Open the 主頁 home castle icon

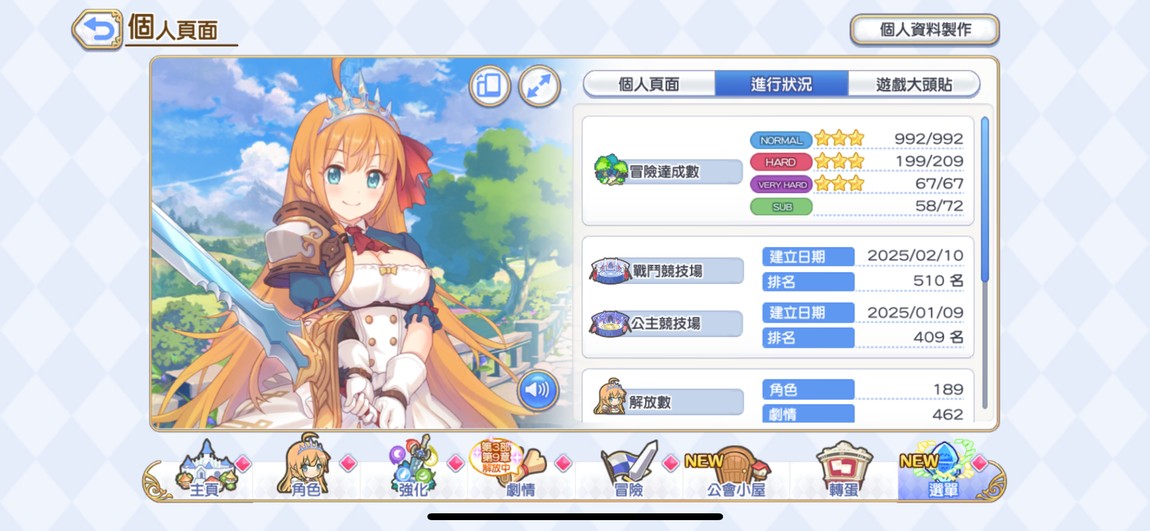[x=204, y=470]
